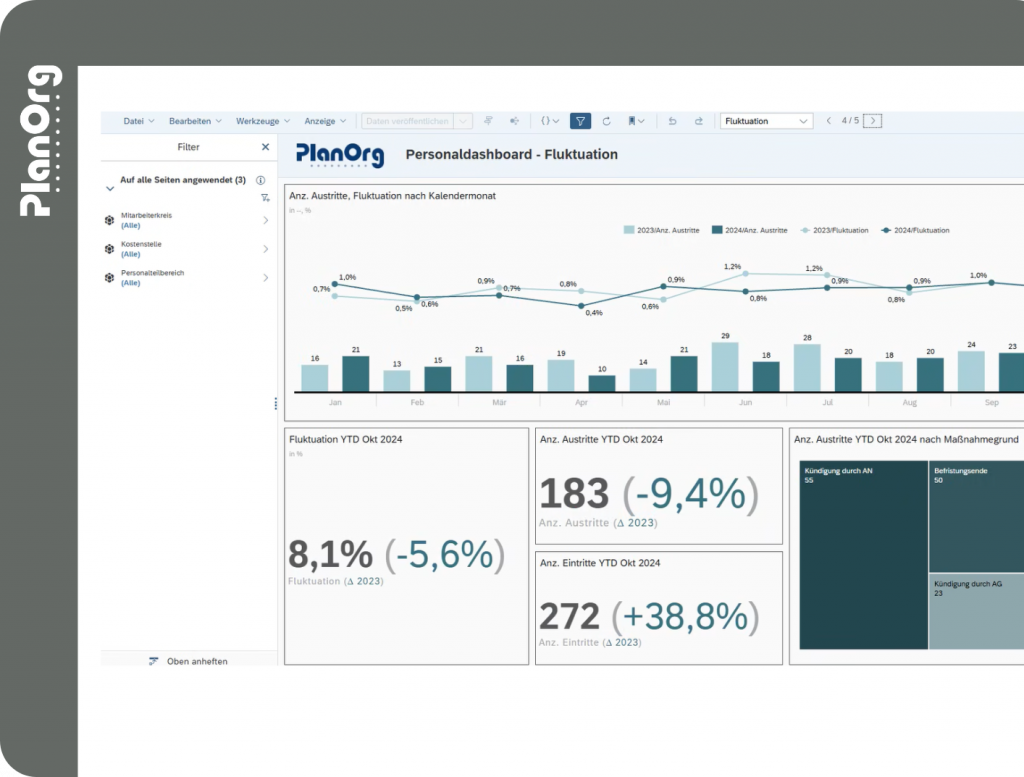Open the Werkzeuge menu

[263, 121]
